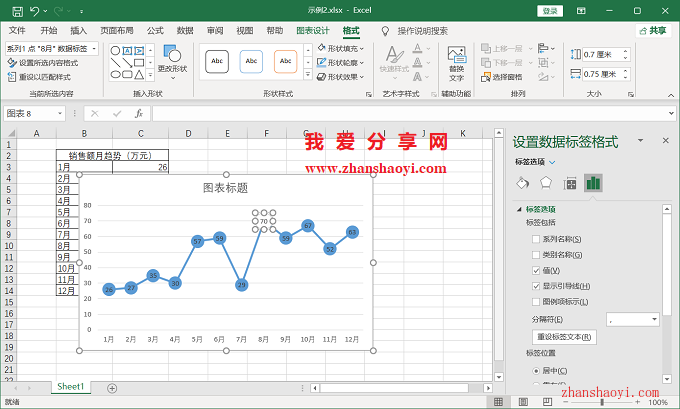Toggle the Category Name (类别名称) checkbox
This screenshot has height=409, width=680.
click(x=536, y=255)
